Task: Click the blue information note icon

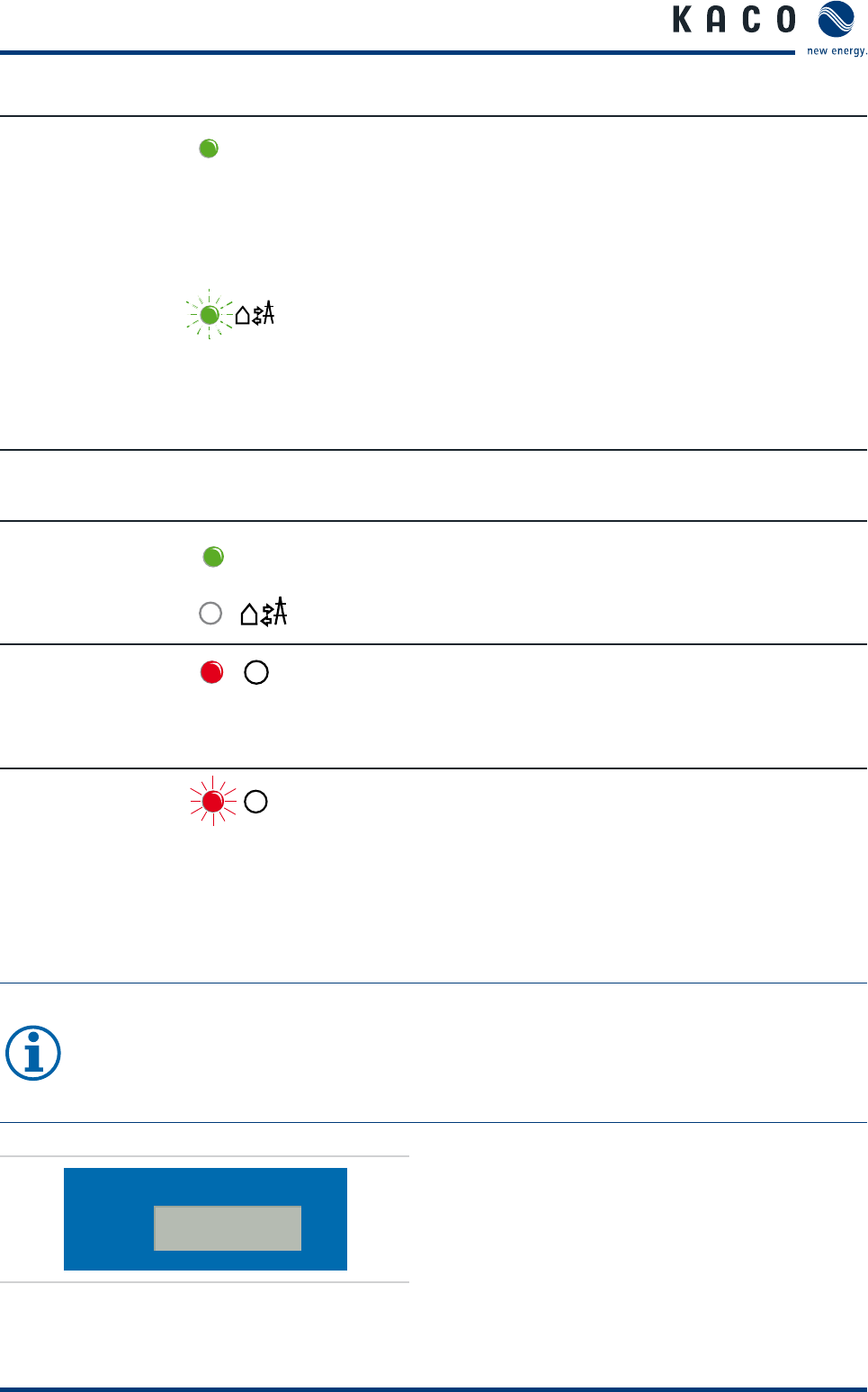Action: point(33,1053)
